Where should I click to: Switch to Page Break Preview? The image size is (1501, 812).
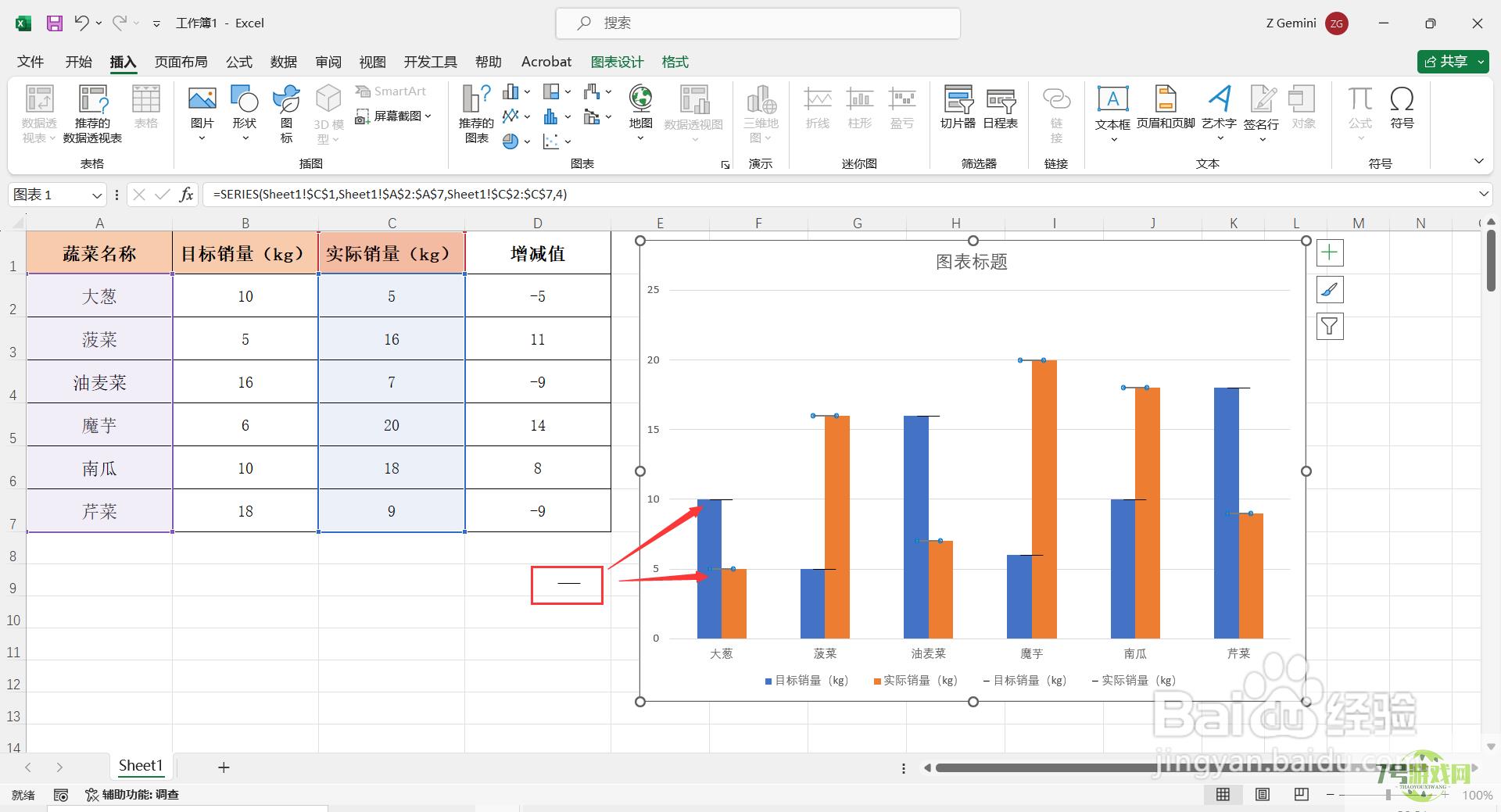pyautogui.click(x=1301, y=795)
